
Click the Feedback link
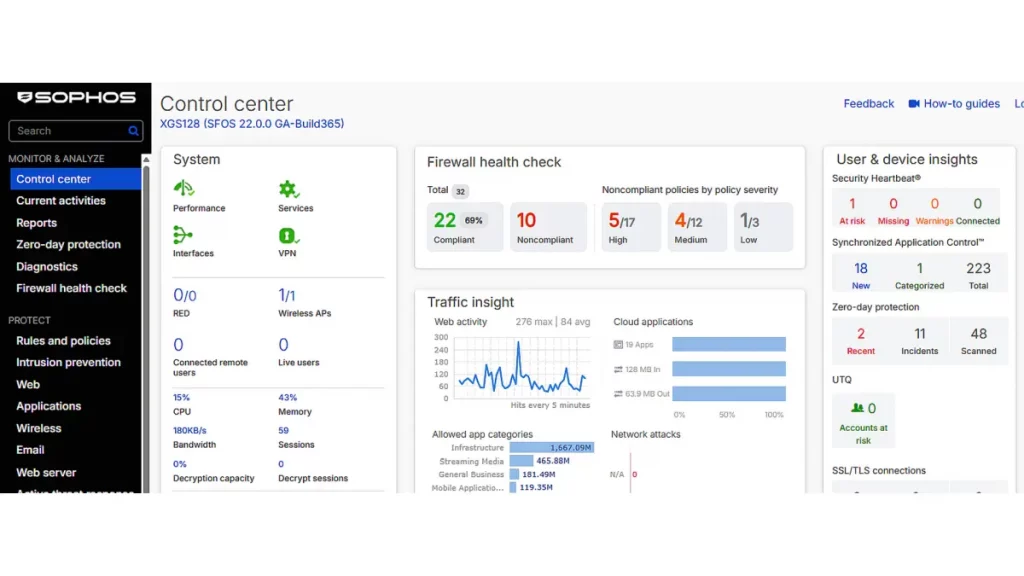click(x=868, y=104)
